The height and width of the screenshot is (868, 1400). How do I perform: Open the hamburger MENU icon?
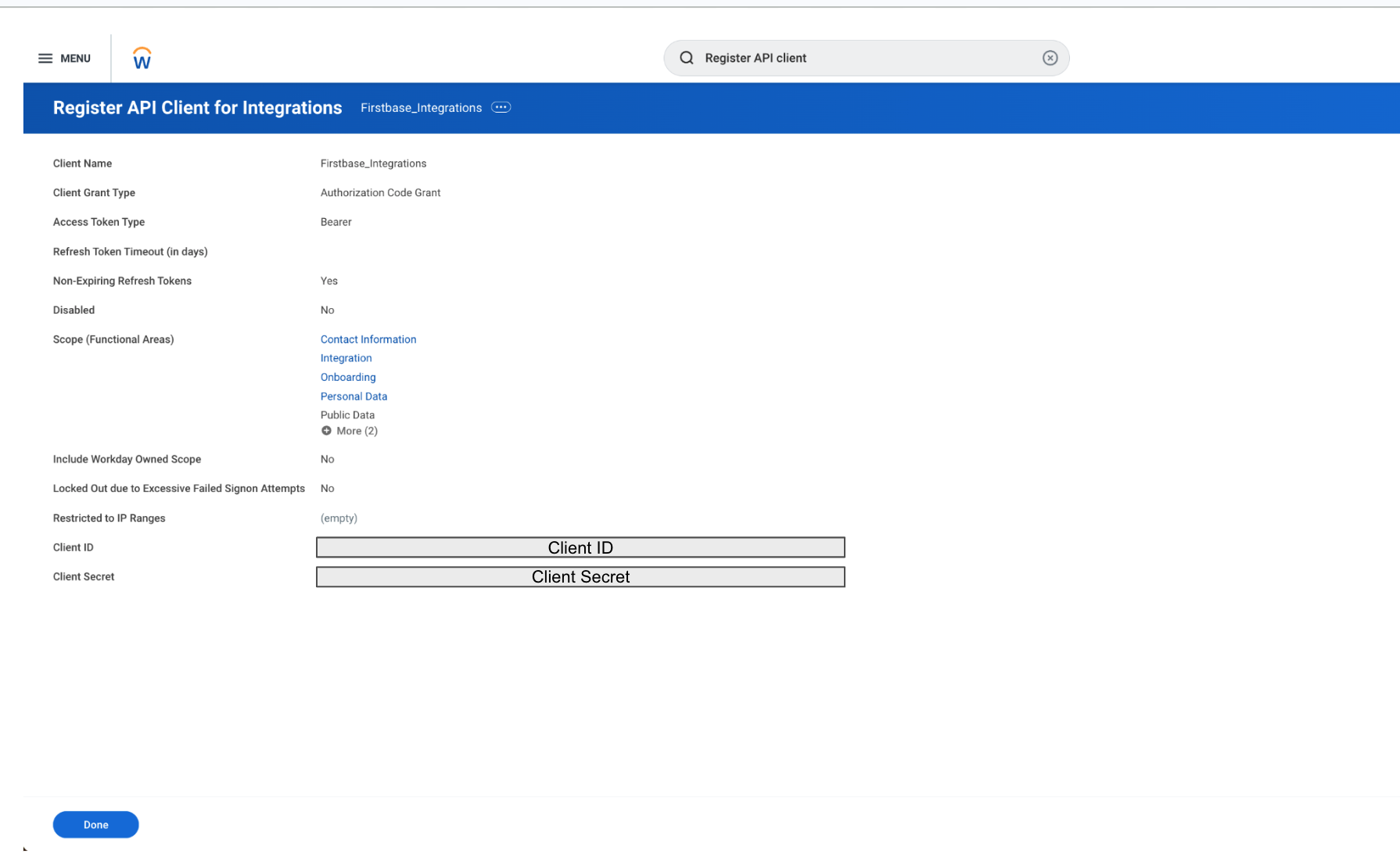pos(45,59)
